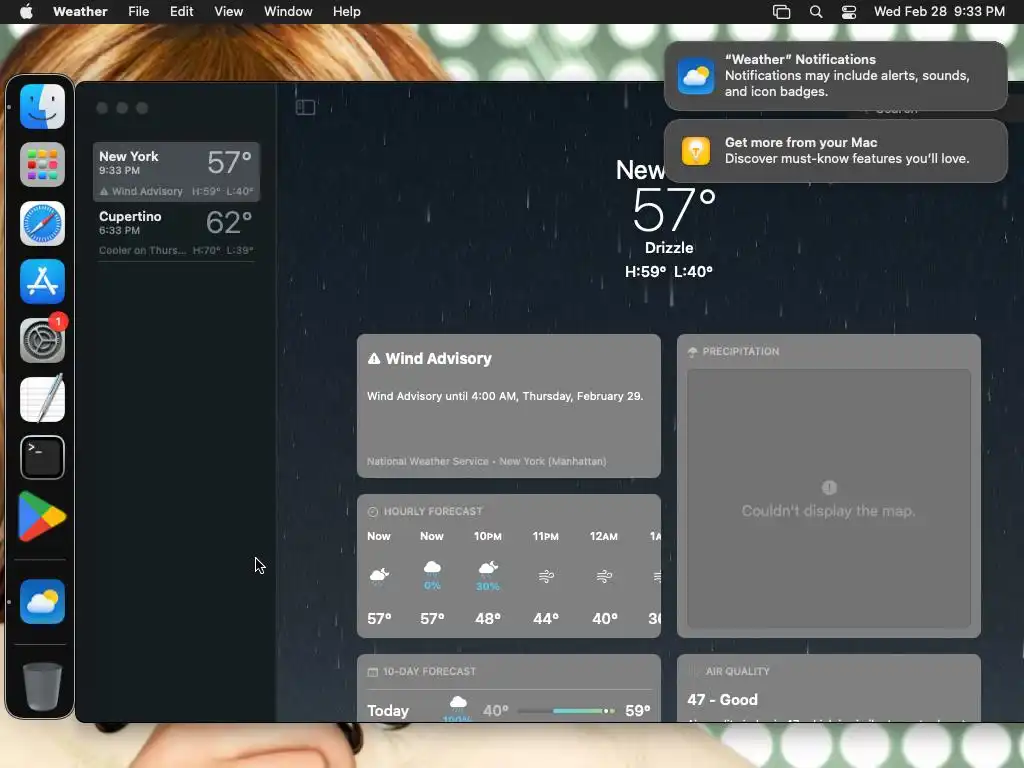Open Google Play icon in Dock

point(42,517)
